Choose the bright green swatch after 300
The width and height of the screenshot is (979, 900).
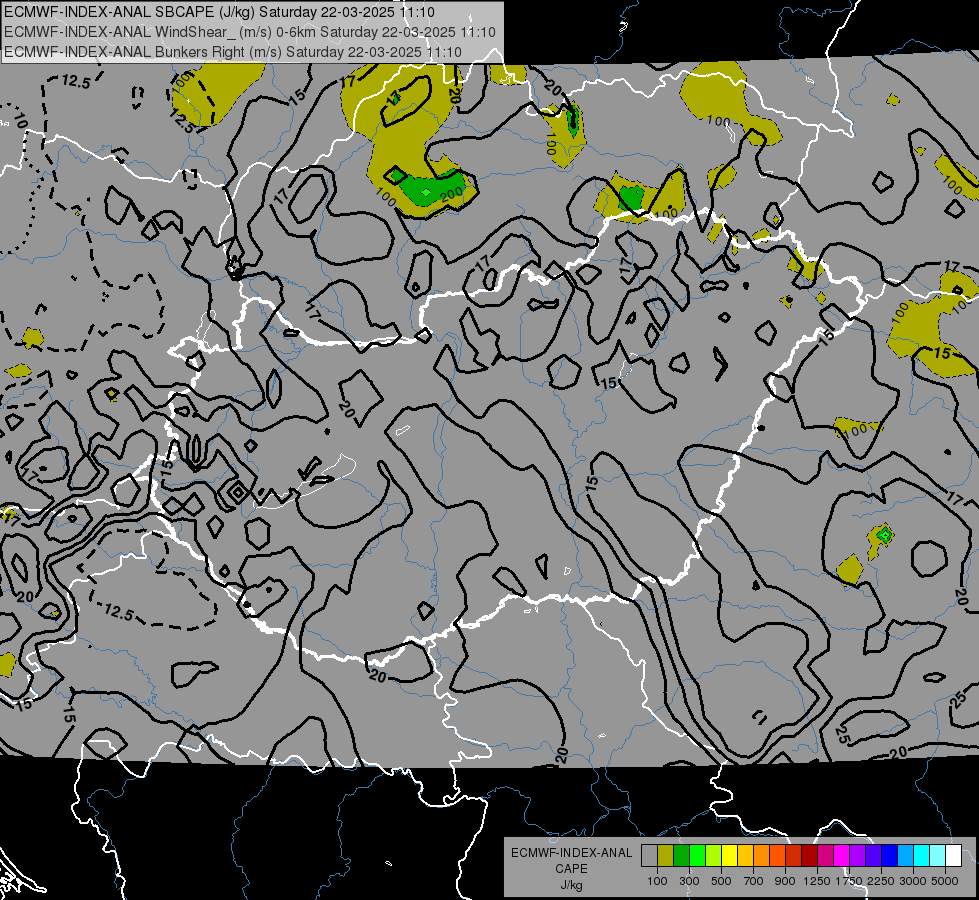coord(697,856)
